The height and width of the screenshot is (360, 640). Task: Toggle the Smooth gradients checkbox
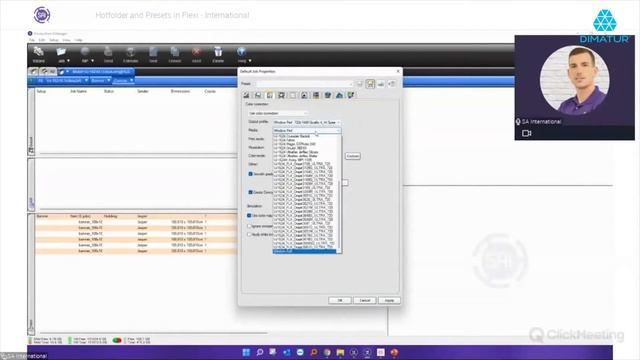250,174
